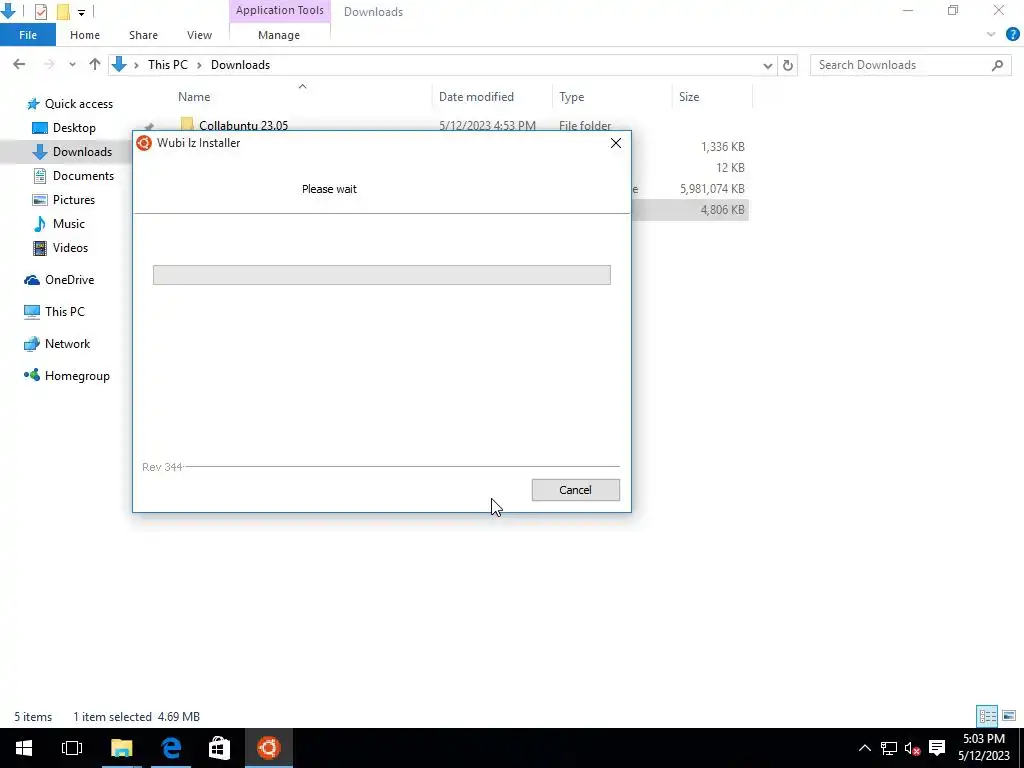Click the Forward navigation arrow
Image resolution: width=1024 pixels, height=768 pixels.
[49, 65]
